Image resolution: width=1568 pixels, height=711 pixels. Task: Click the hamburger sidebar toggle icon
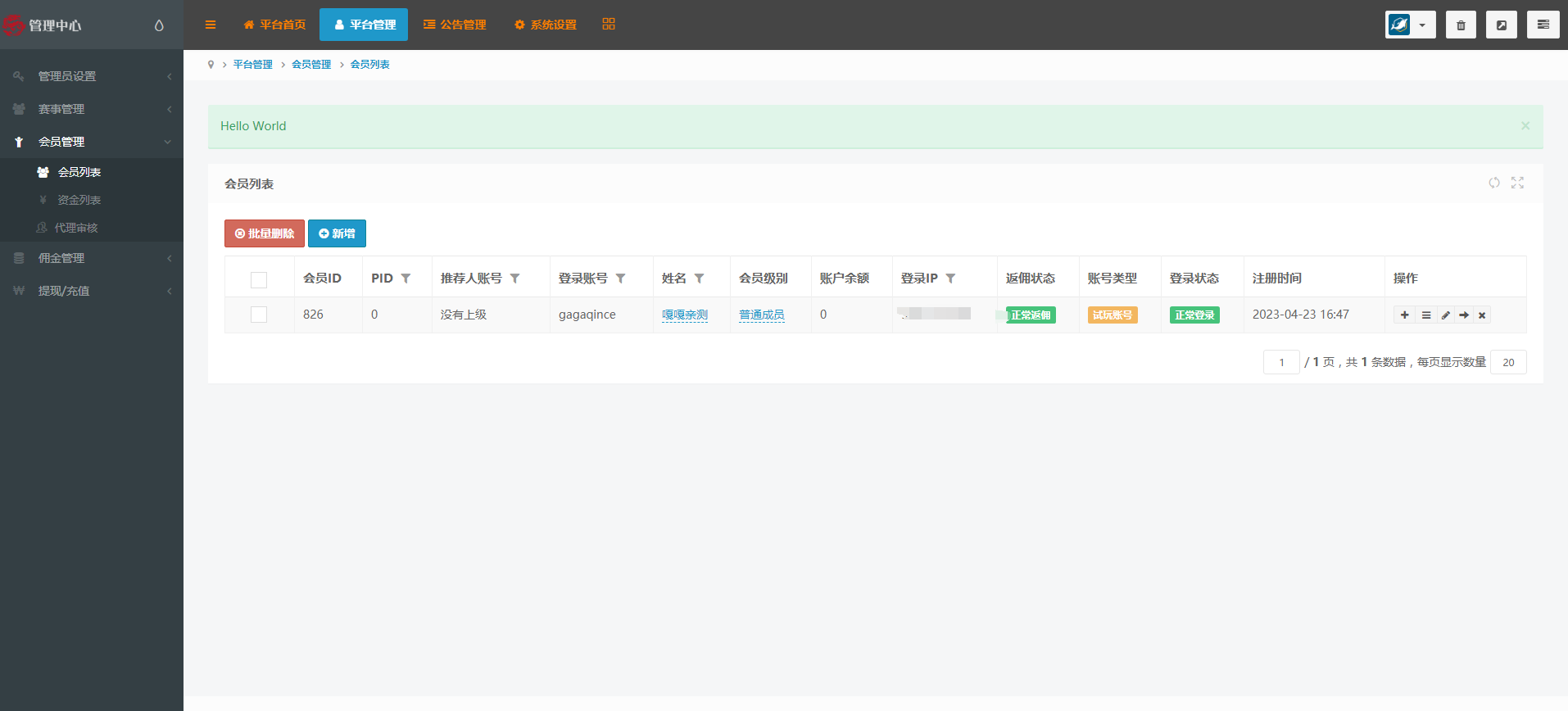[x=211, y=25]
